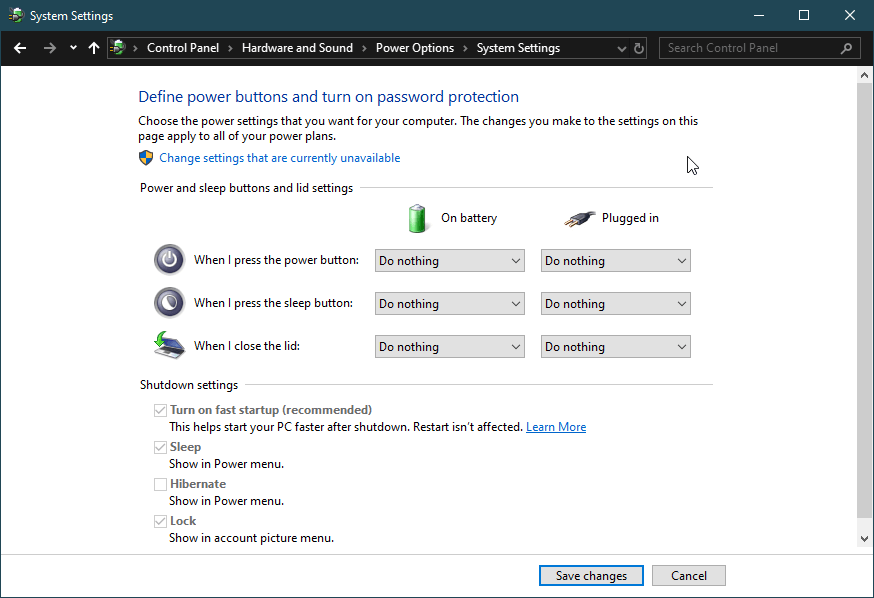This screenshot has height=598, width=874.
Task: Enable the Hibernate checkbox
Action: click(161, 484)
